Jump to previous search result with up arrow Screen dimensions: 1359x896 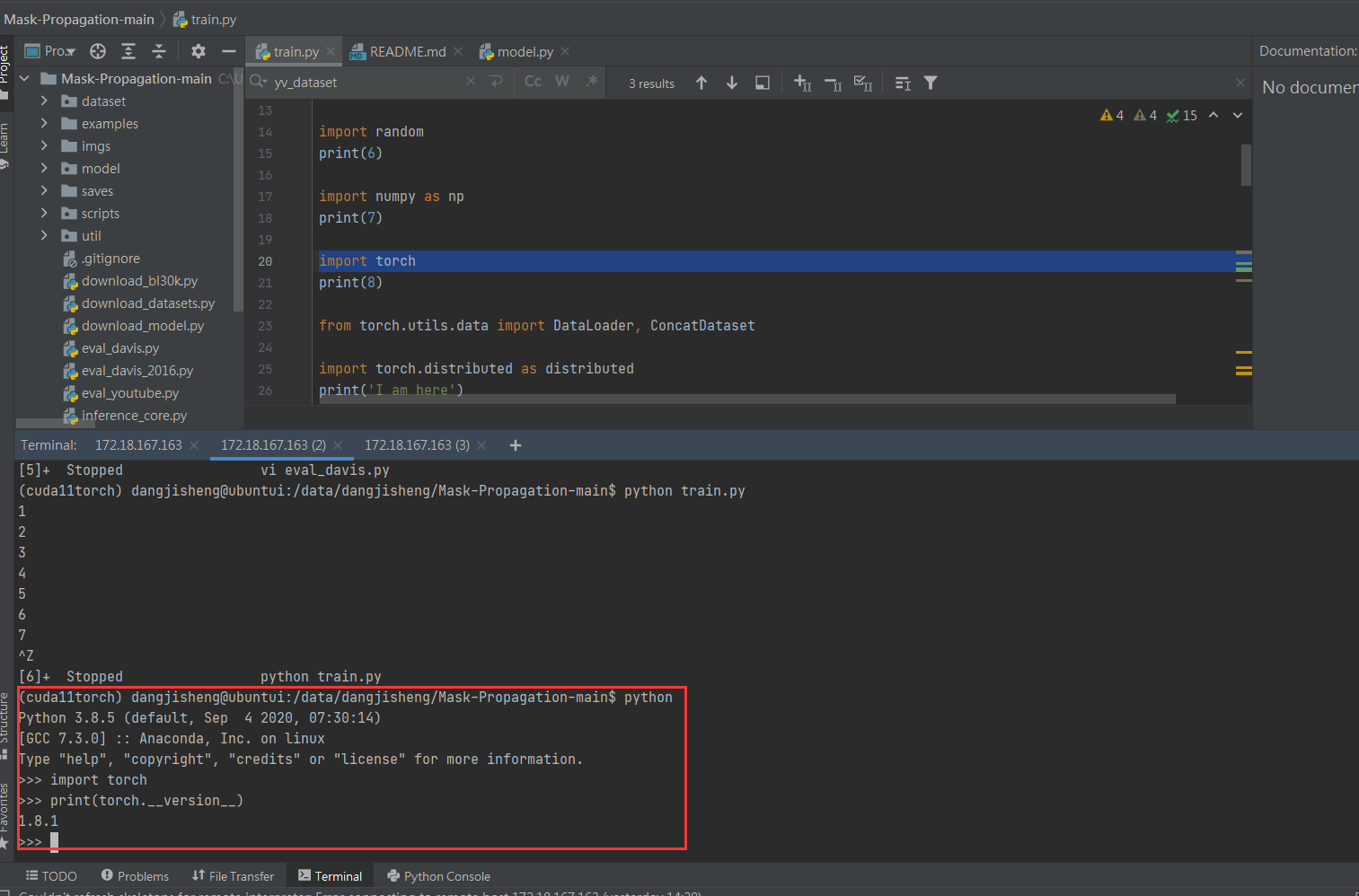(702, 83)
